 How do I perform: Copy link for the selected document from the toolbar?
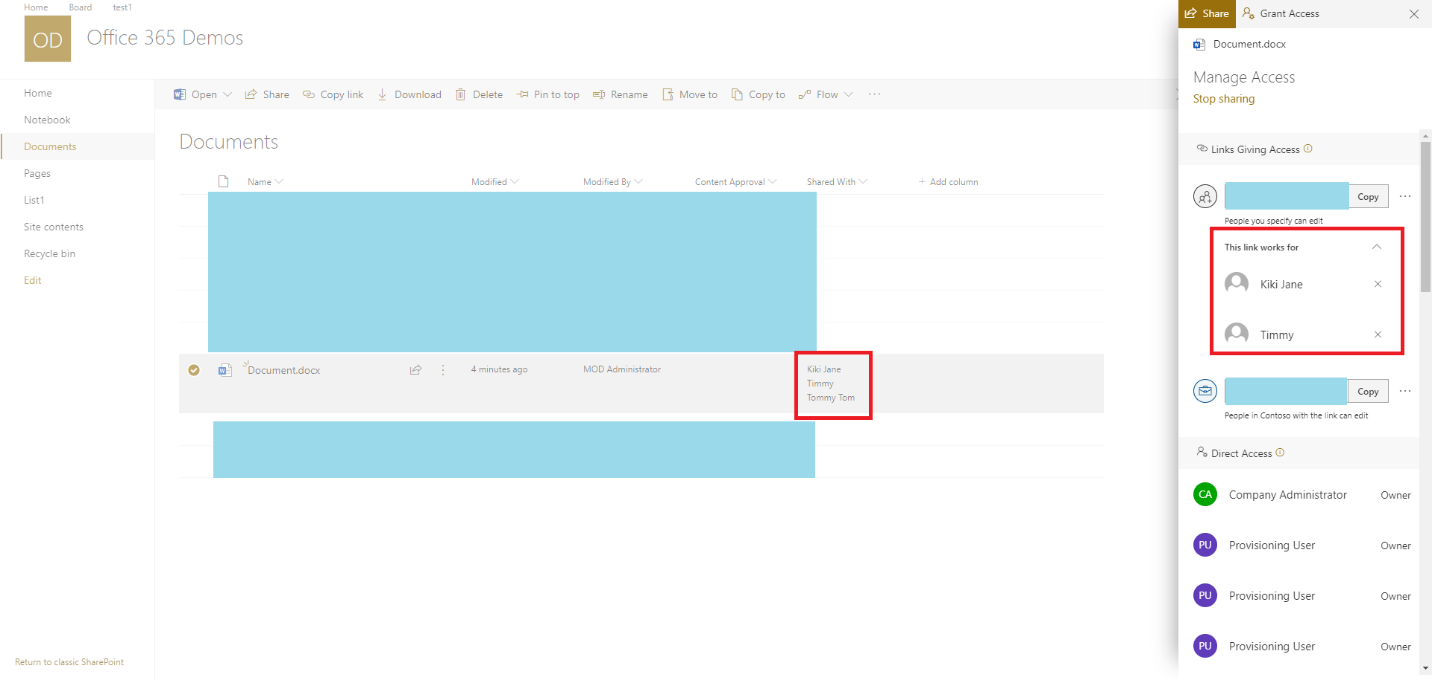click(x=333, y=95)
